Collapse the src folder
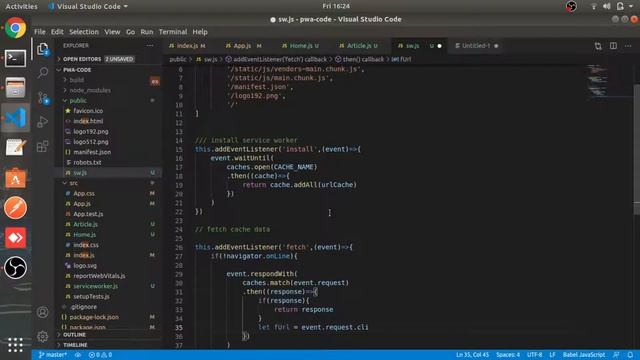 click(108, 183)
